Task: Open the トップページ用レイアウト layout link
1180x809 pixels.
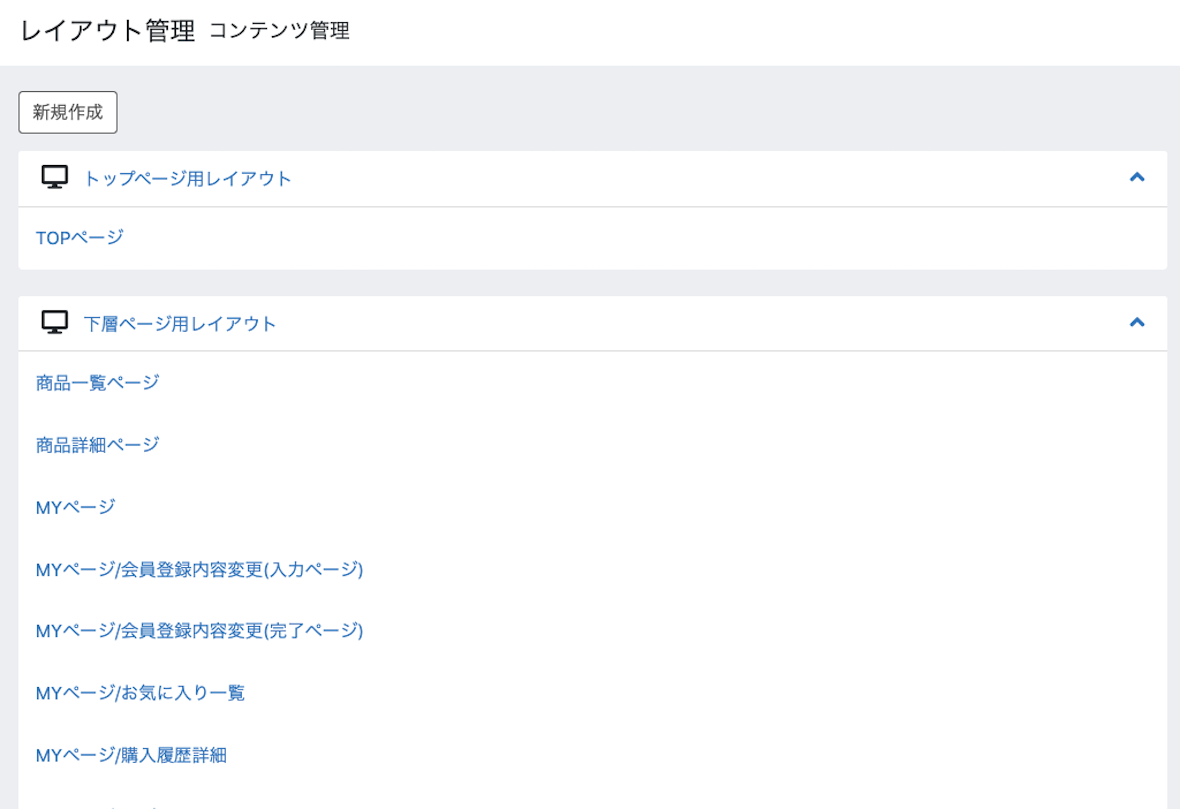Action: click(x=187, y=178)
